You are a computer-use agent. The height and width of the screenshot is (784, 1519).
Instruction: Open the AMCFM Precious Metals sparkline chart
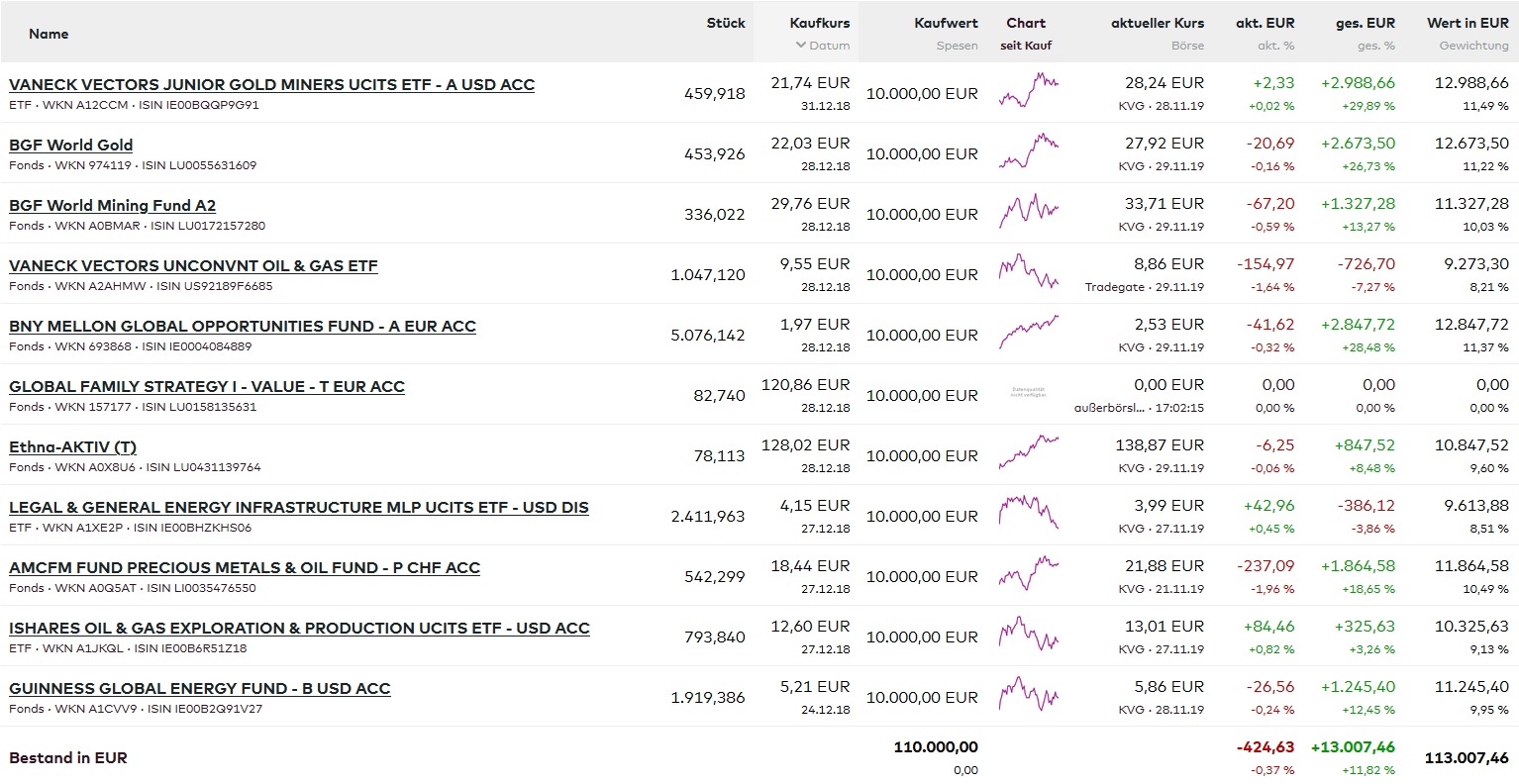[x=1029, y=574]
